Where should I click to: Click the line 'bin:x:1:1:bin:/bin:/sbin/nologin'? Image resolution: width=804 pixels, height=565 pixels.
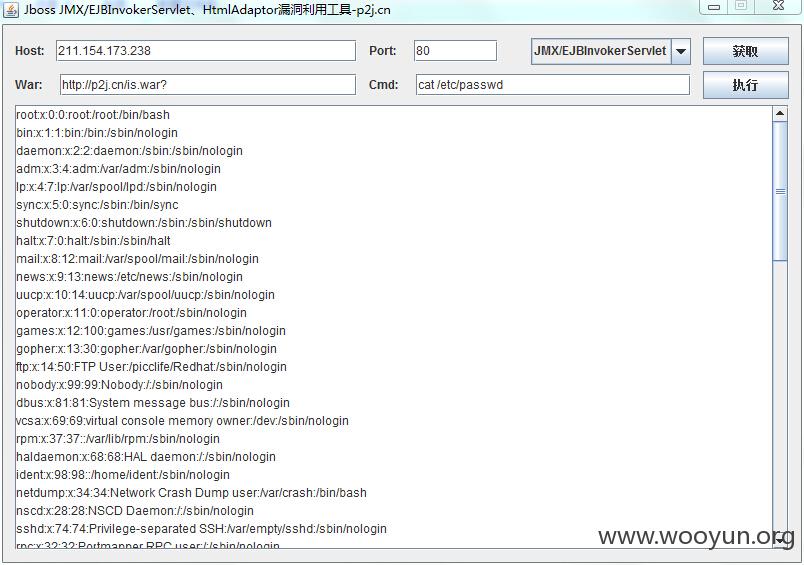(97, 133)
